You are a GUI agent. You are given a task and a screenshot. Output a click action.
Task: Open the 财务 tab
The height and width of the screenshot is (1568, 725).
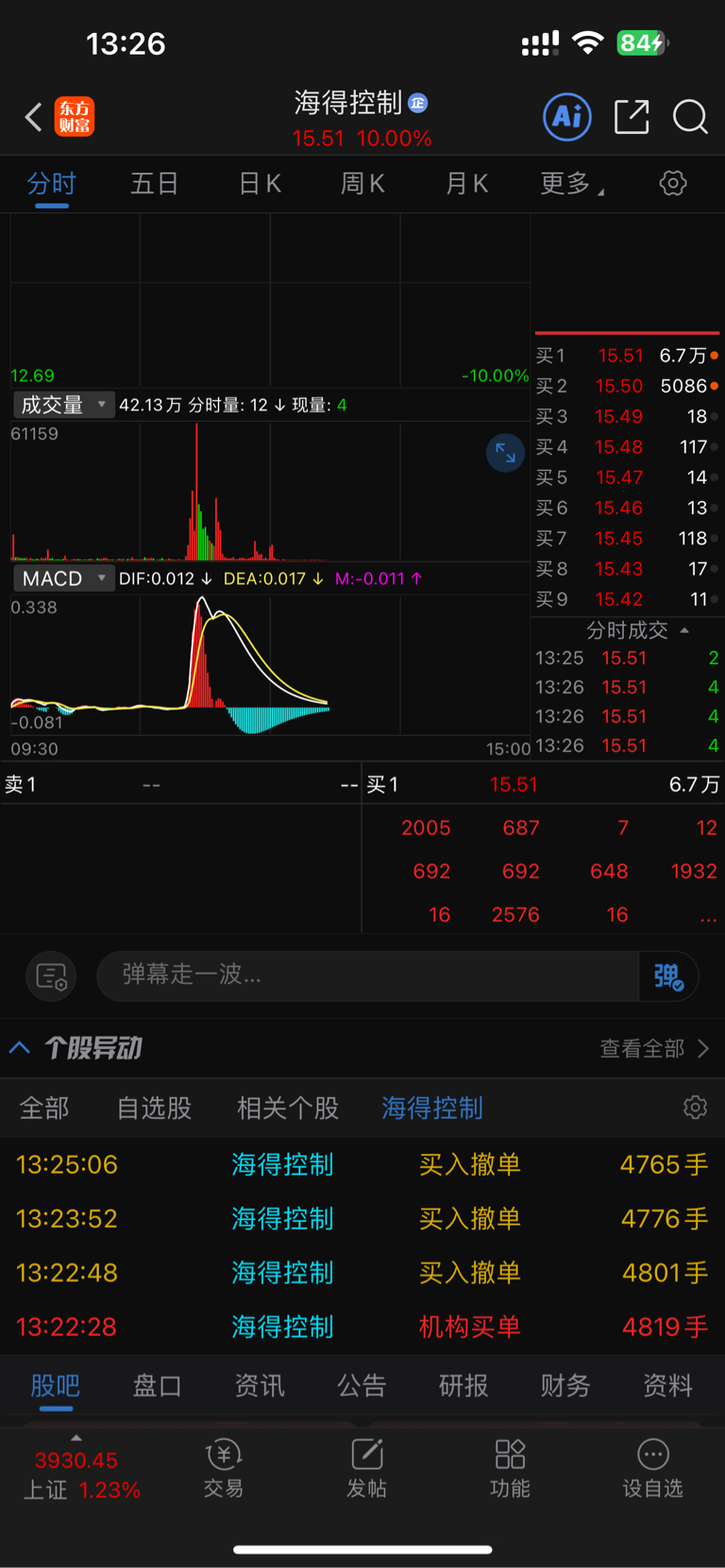pyautogui.click(x=565, y=1386)
